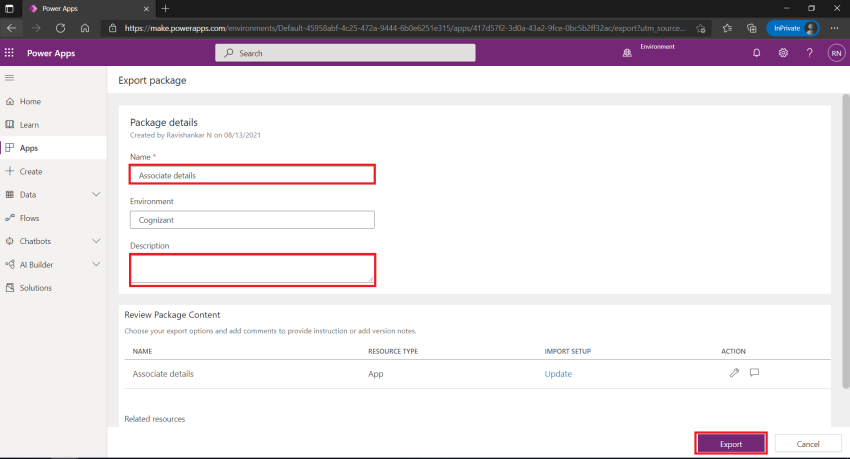Click the page vertical scrollbar
850x459 pixels.
tap(846, 241)
